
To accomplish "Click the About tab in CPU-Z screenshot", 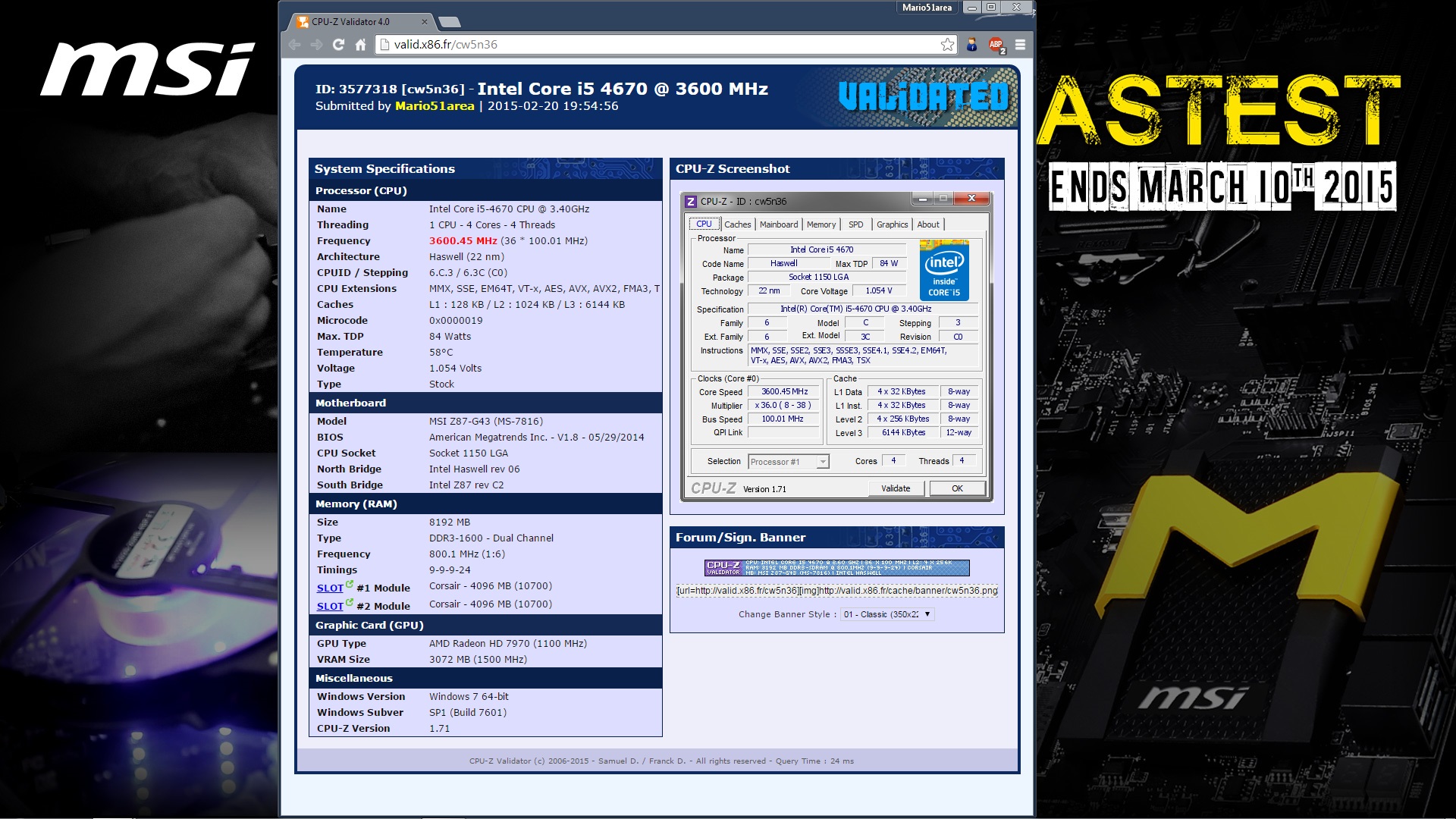I will 928,224.
